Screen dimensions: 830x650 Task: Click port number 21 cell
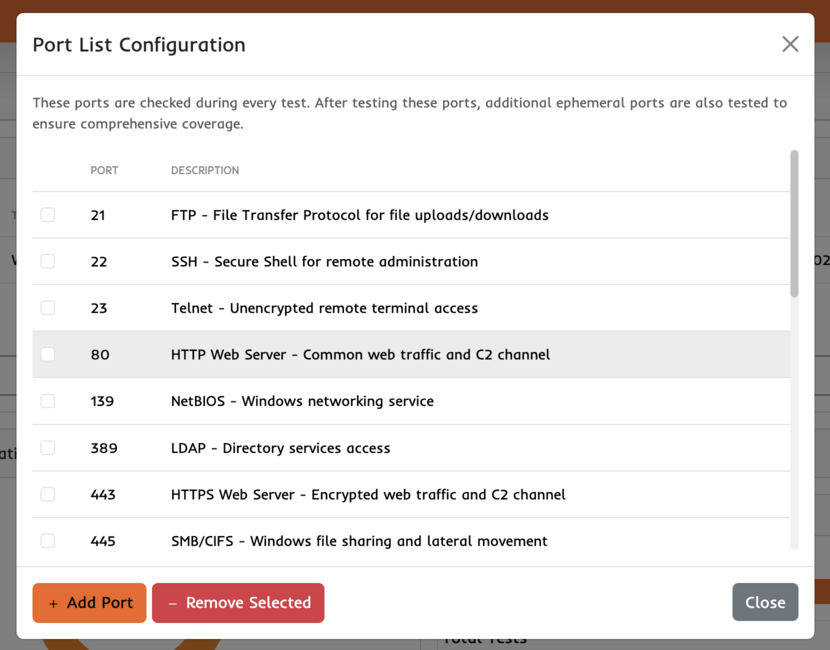[98, 215]
